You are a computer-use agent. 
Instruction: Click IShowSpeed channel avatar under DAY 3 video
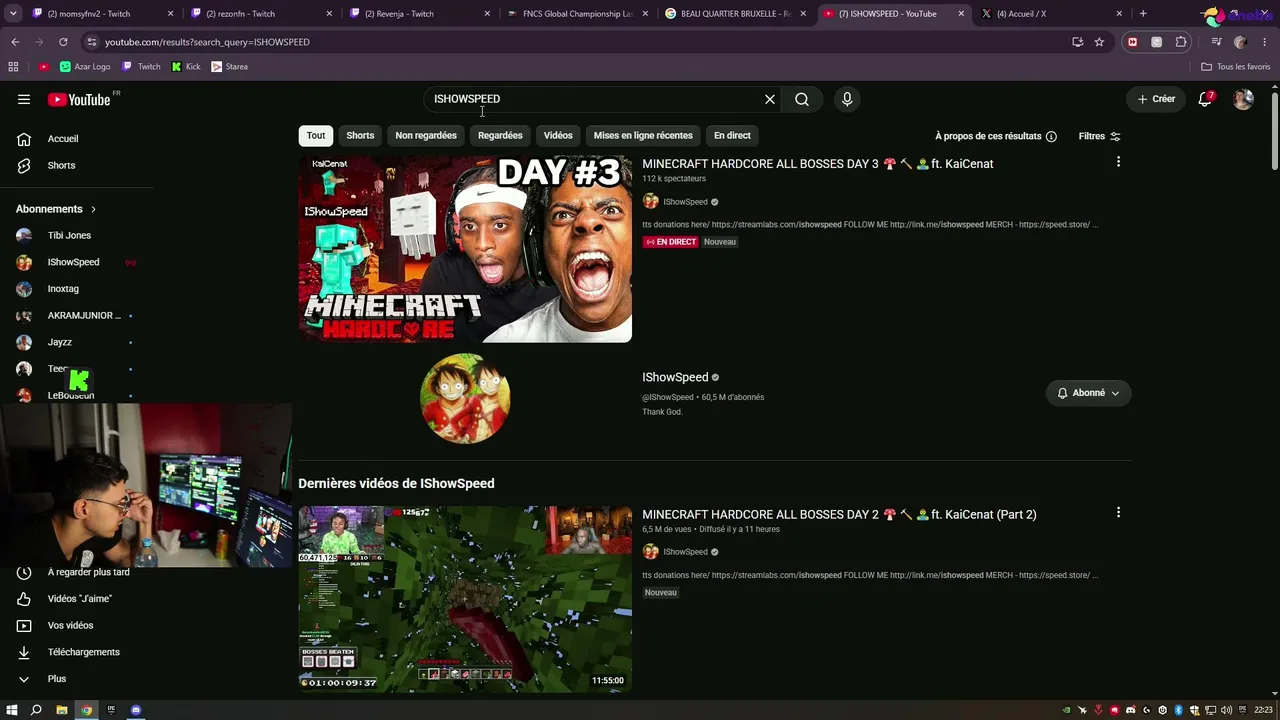pos(650,202)
